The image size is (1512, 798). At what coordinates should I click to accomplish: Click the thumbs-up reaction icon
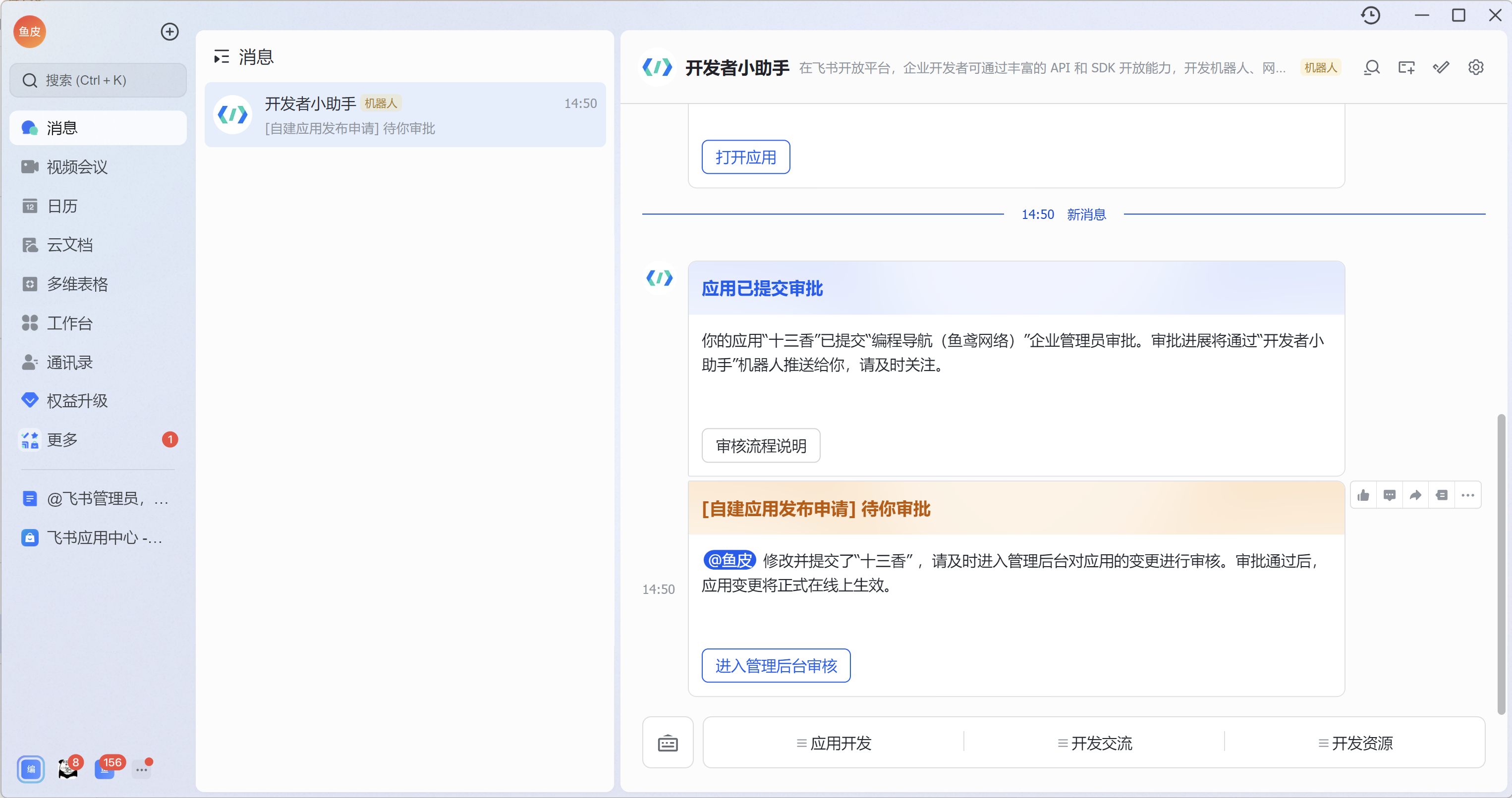pyautogui.click(x=1363, y=495)
